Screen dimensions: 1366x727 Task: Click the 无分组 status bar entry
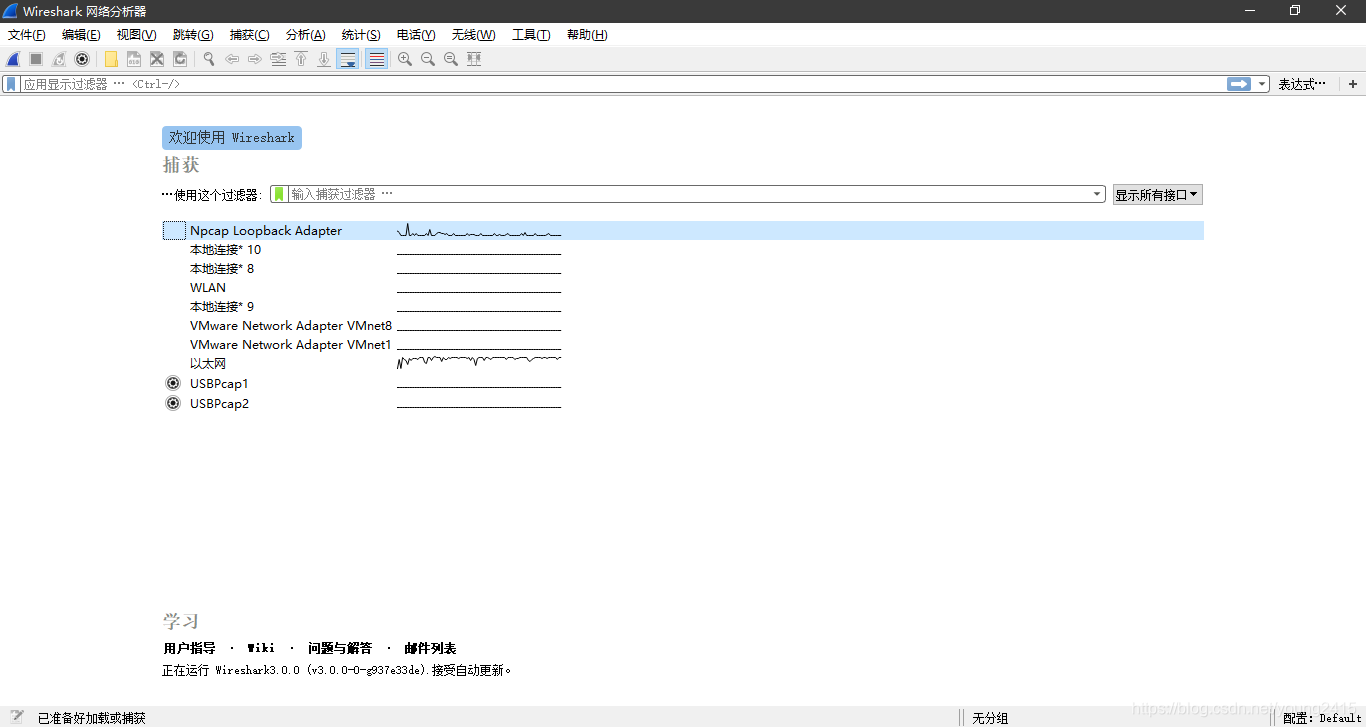[x=990, y=718]
